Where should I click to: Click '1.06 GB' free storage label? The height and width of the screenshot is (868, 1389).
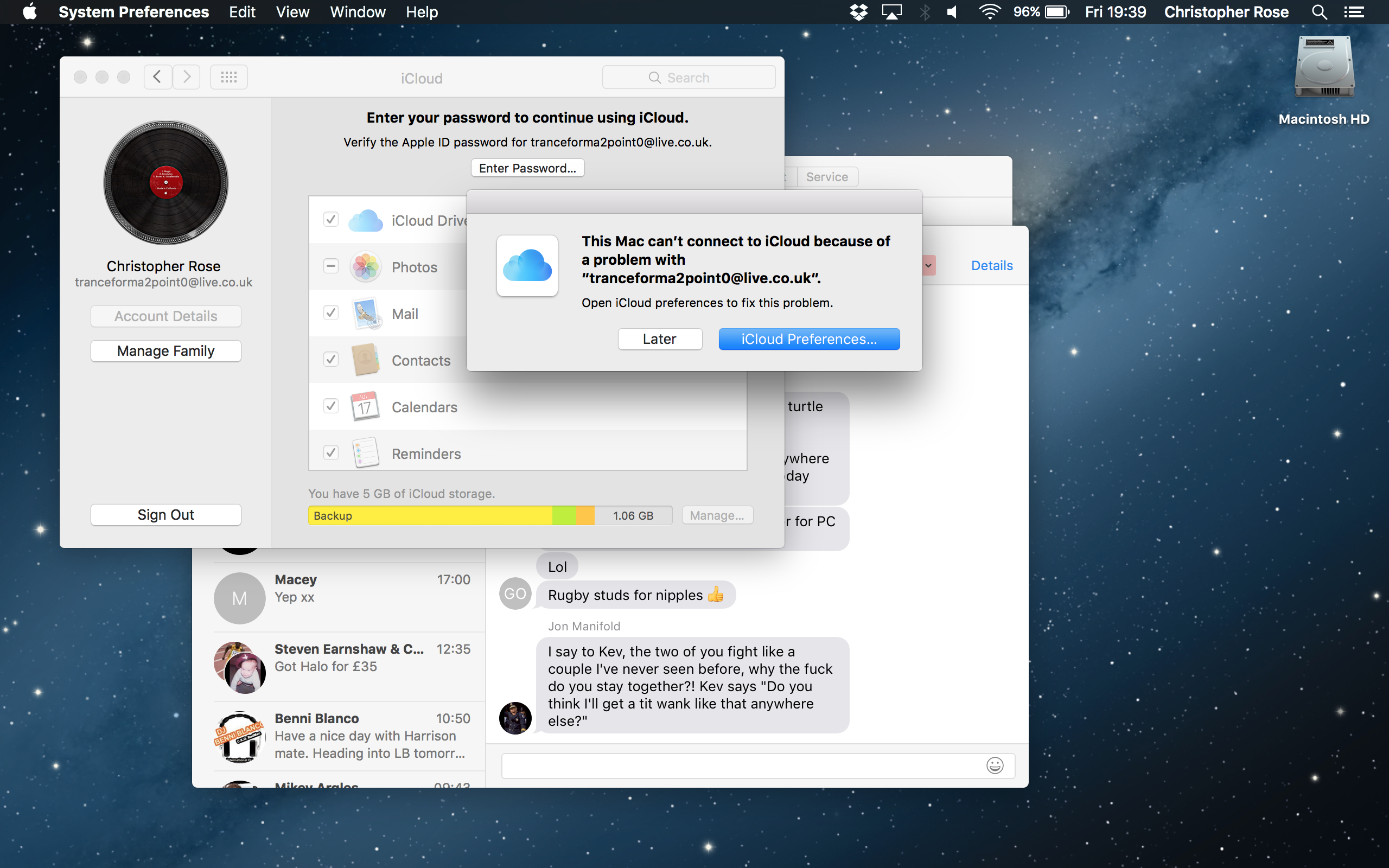633,515
